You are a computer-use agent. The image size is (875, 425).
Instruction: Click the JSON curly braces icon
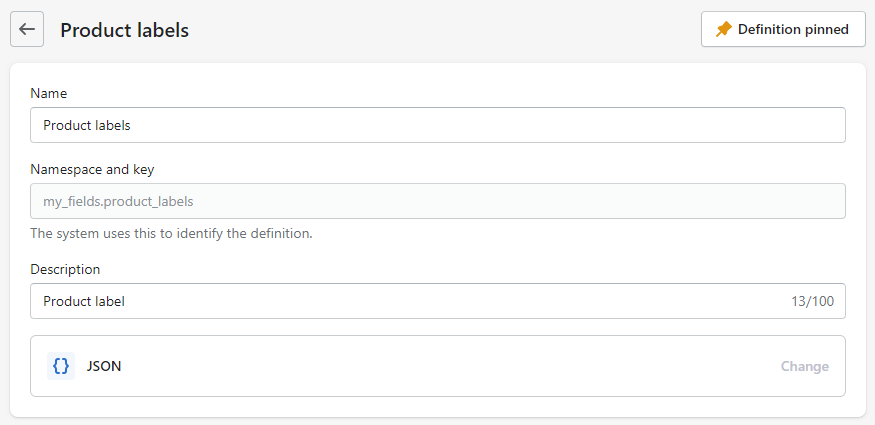[61, 366]
